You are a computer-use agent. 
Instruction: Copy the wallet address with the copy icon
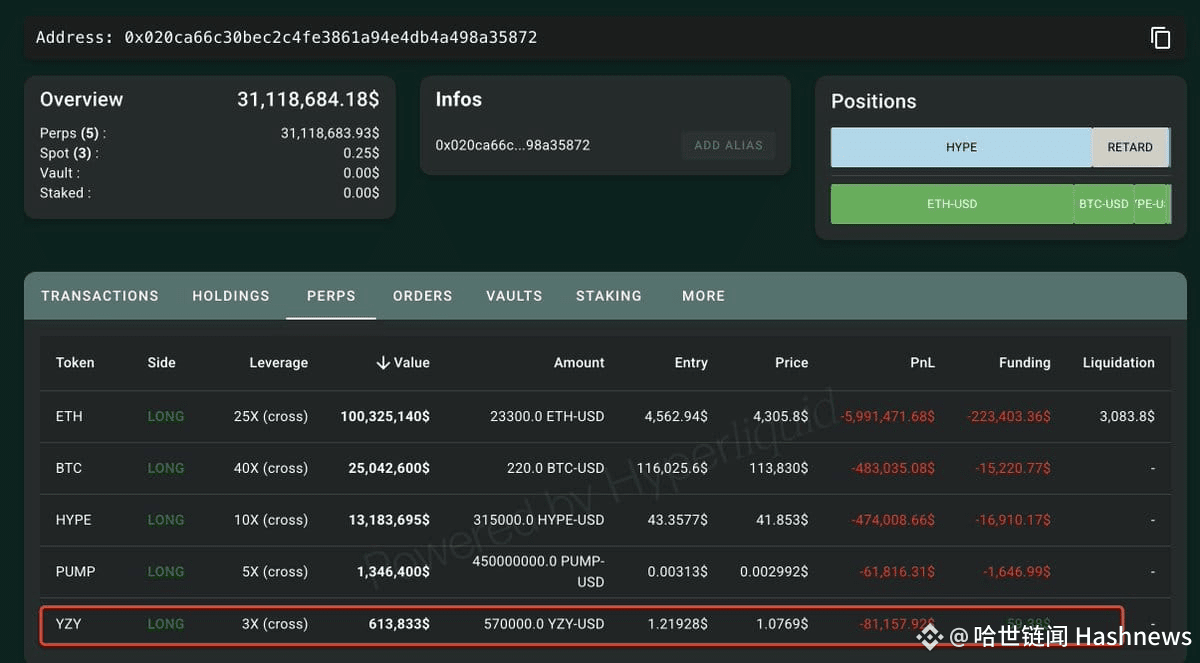pyautogui.click(x=1160, y=38)
